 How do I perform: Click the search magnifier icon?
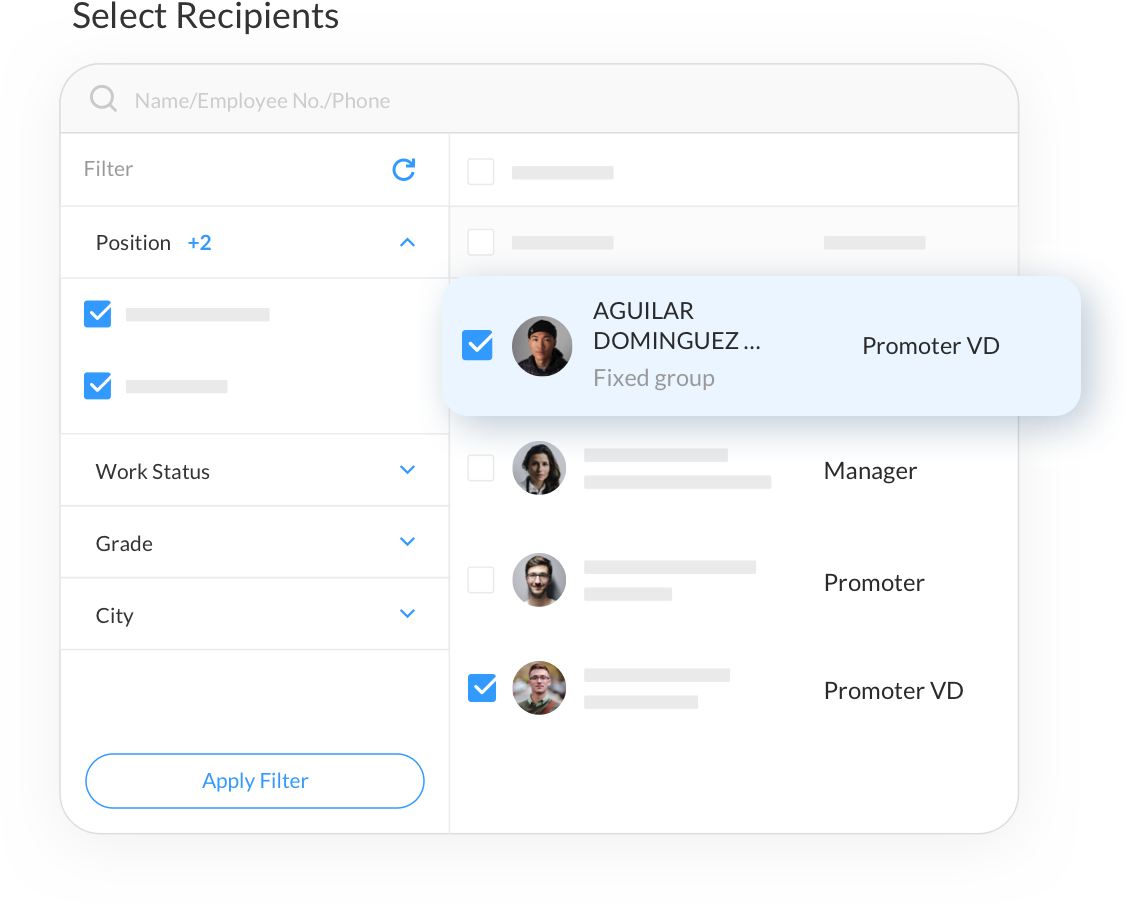103,99
